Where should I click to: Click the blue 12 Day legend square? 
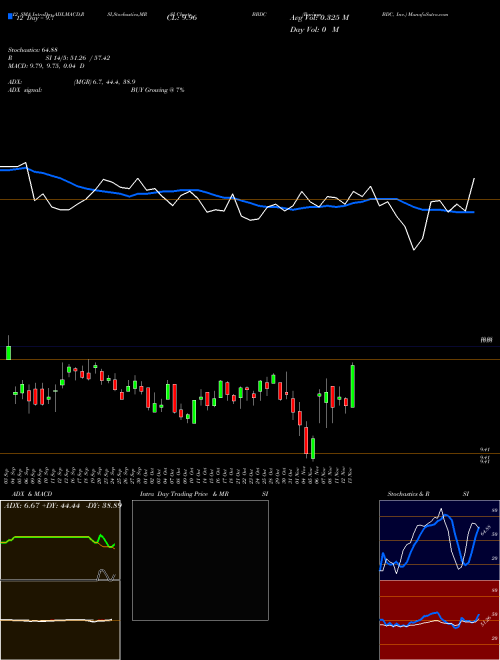(x=10, y=17)
